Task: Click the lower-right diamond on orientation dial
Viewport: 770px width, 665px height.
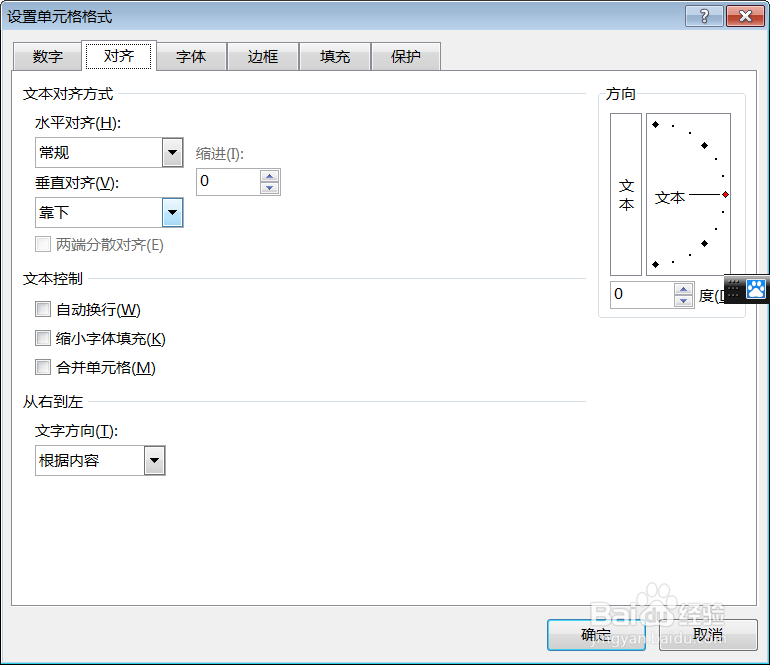Action: pos(705,244)
